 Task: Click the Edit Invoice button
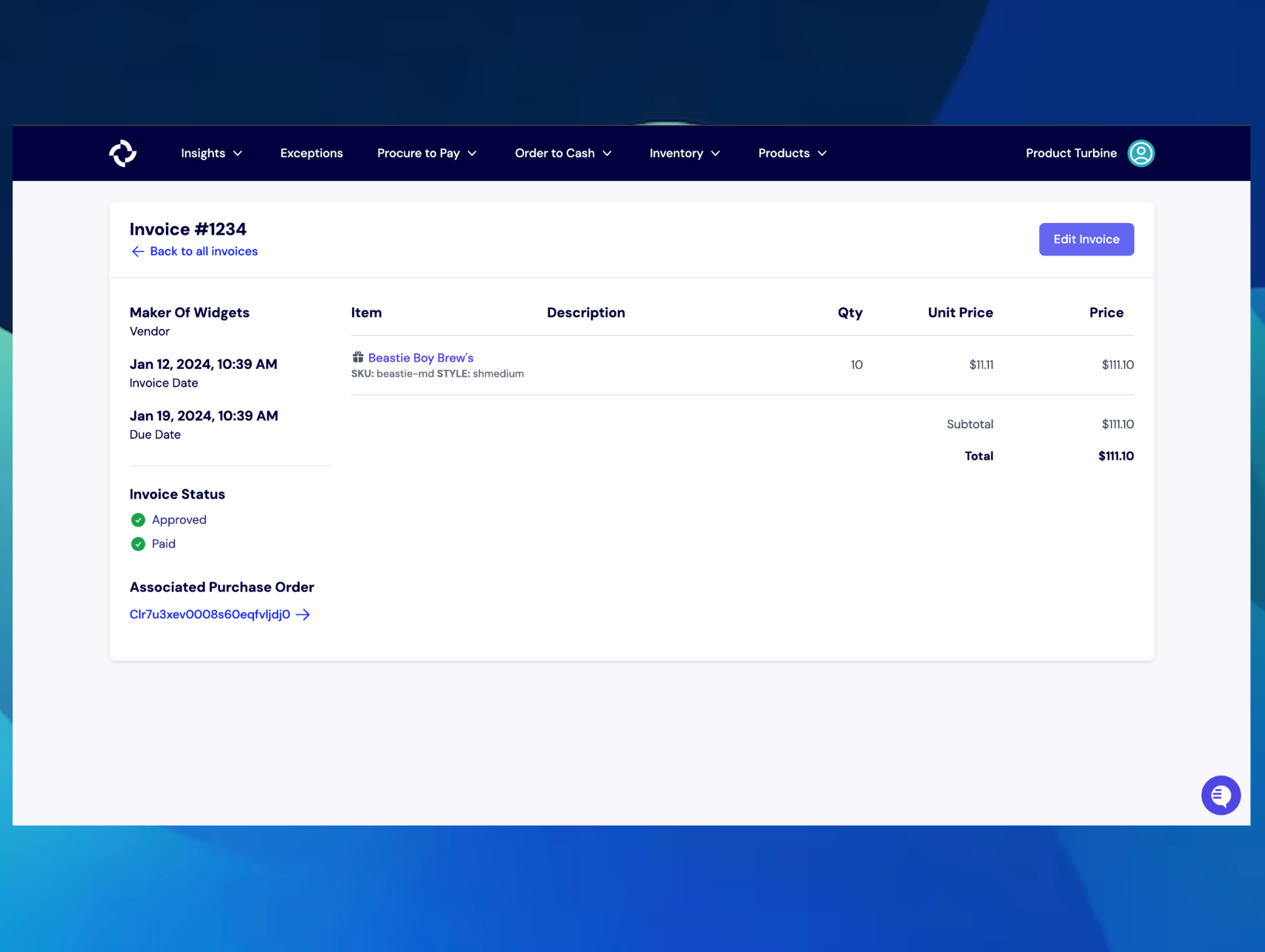click(x=1086, y=238)
